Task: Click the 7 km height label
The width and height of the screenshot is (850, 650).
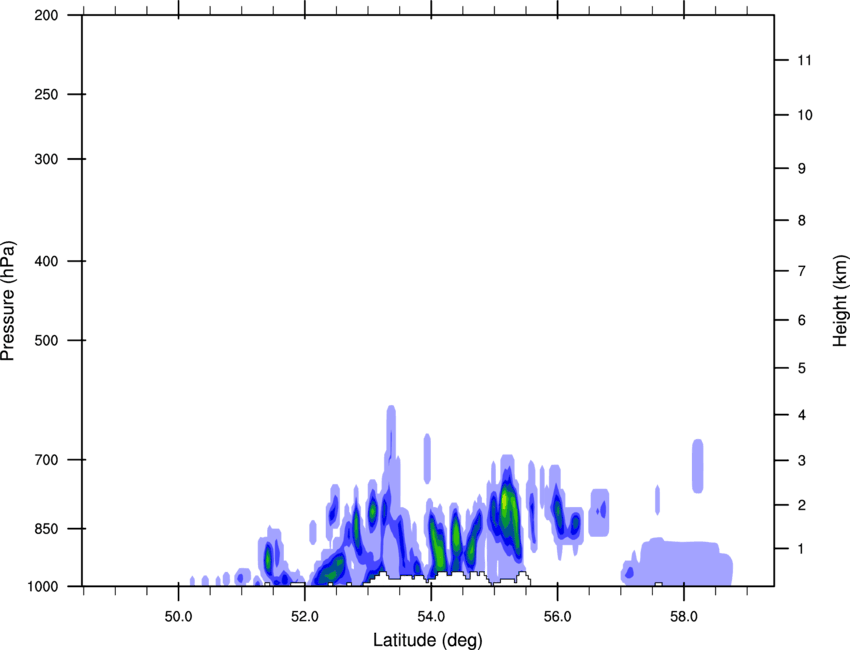Action: tap(802, 271)
